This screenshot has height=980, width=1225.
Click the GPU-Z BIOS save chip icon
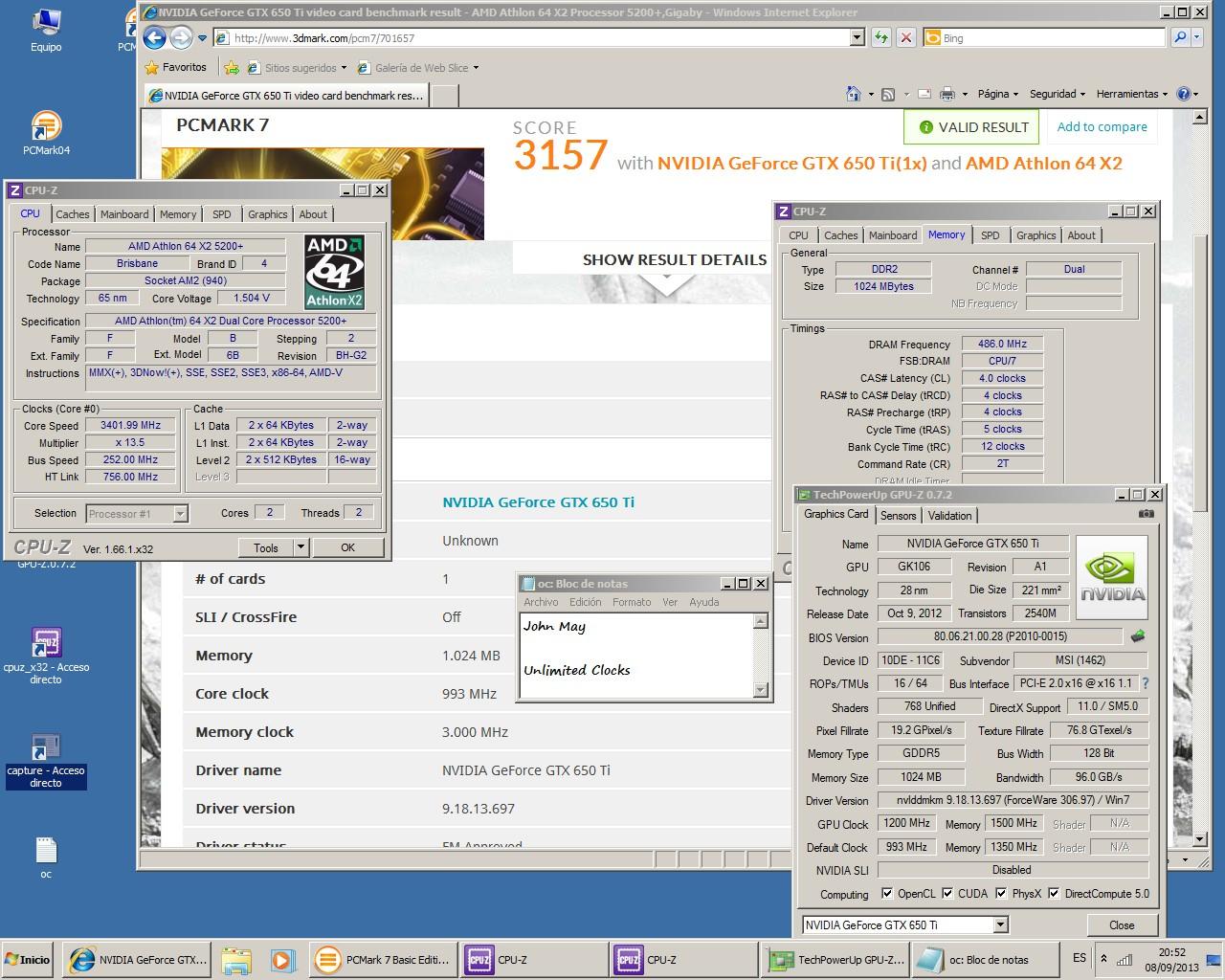[x=1138, y=636]
